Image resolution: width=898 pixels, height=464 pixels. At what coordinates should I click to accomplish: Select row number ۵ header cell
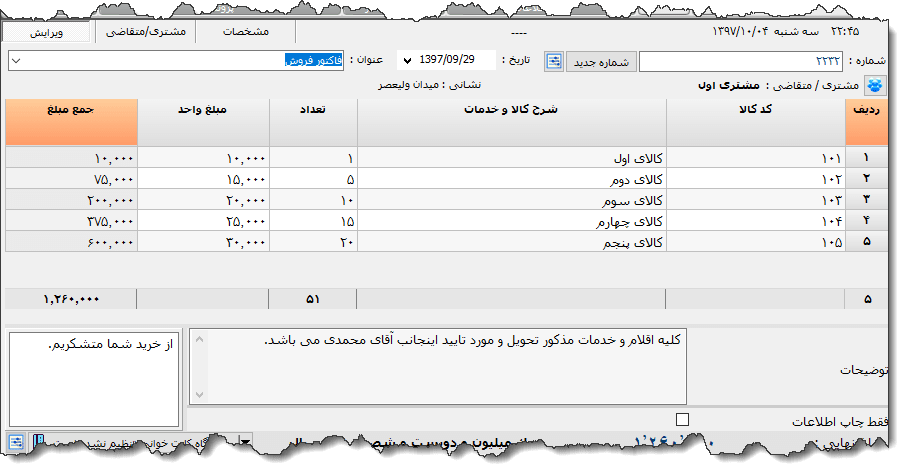click(x=867, y=242)
